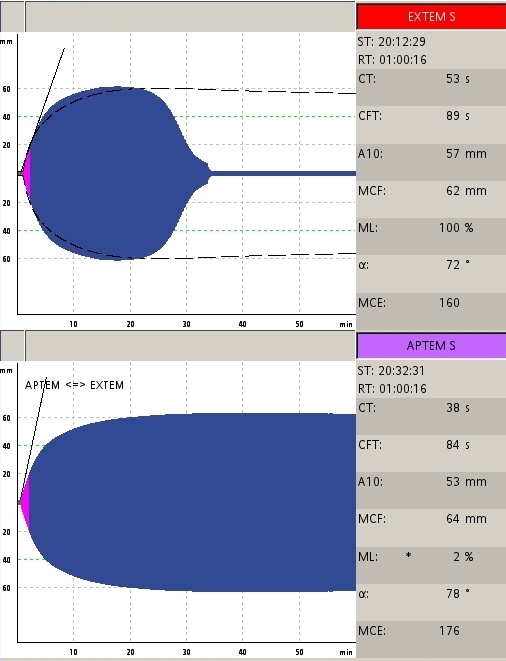506x661 pixels.
Task: Select the red EXTEM S header
Action: 431,17
